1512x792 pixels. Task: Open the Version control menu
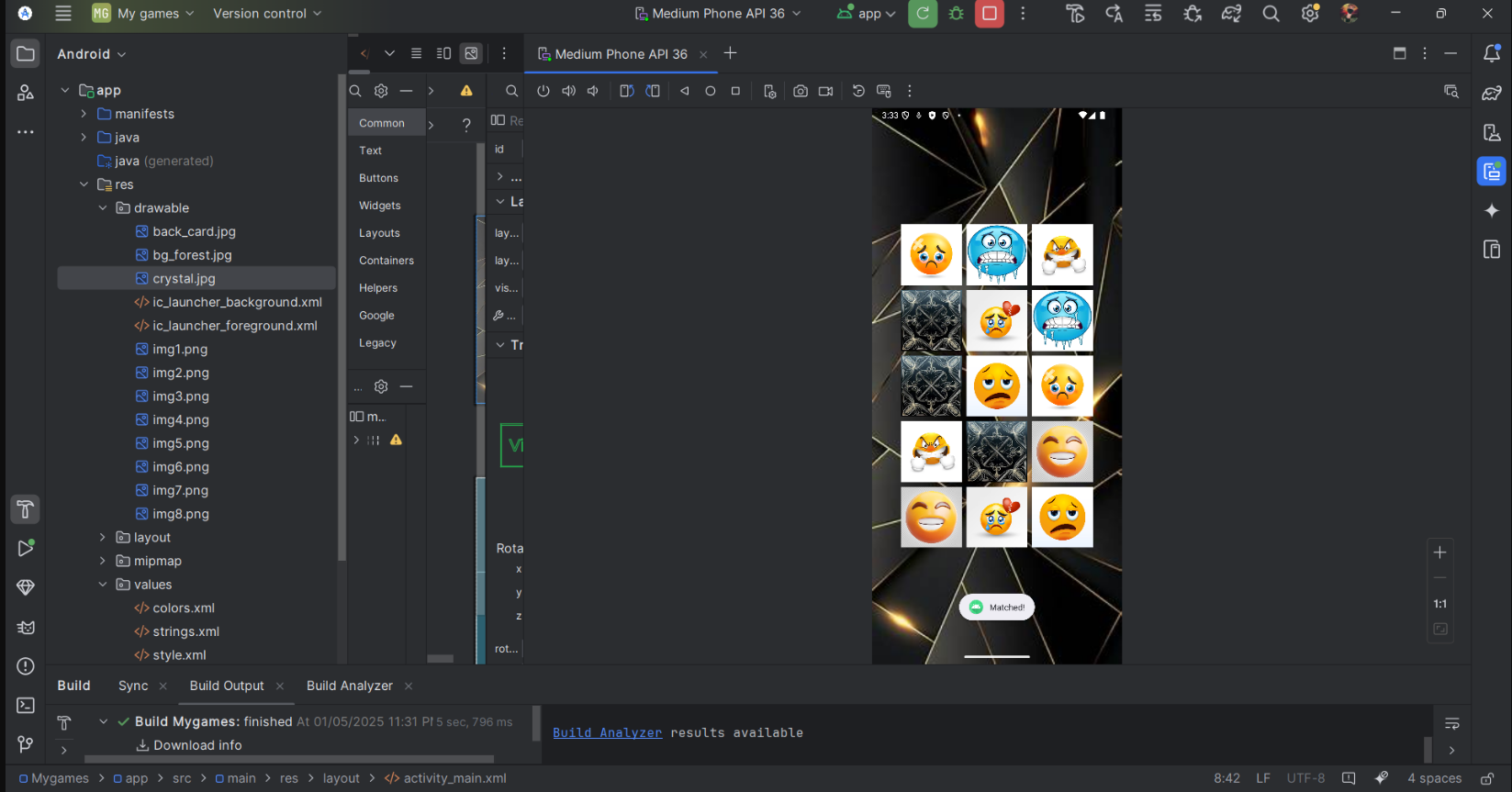[267, 14]
